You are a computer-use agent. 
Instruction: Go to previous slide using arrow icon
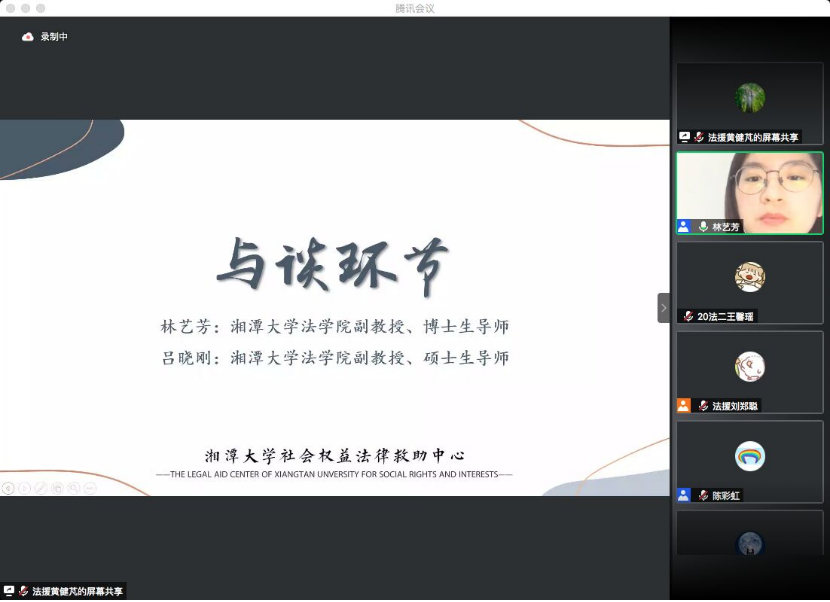click(x=8, y=488)
